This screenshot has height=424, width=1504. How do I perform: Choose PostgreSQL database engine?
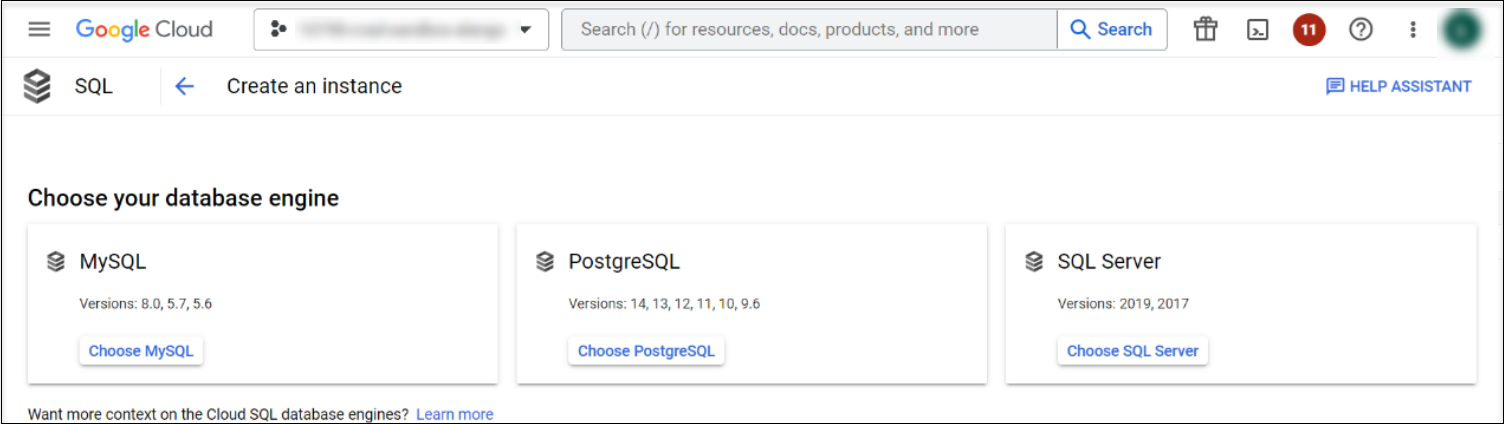(646, 351)
